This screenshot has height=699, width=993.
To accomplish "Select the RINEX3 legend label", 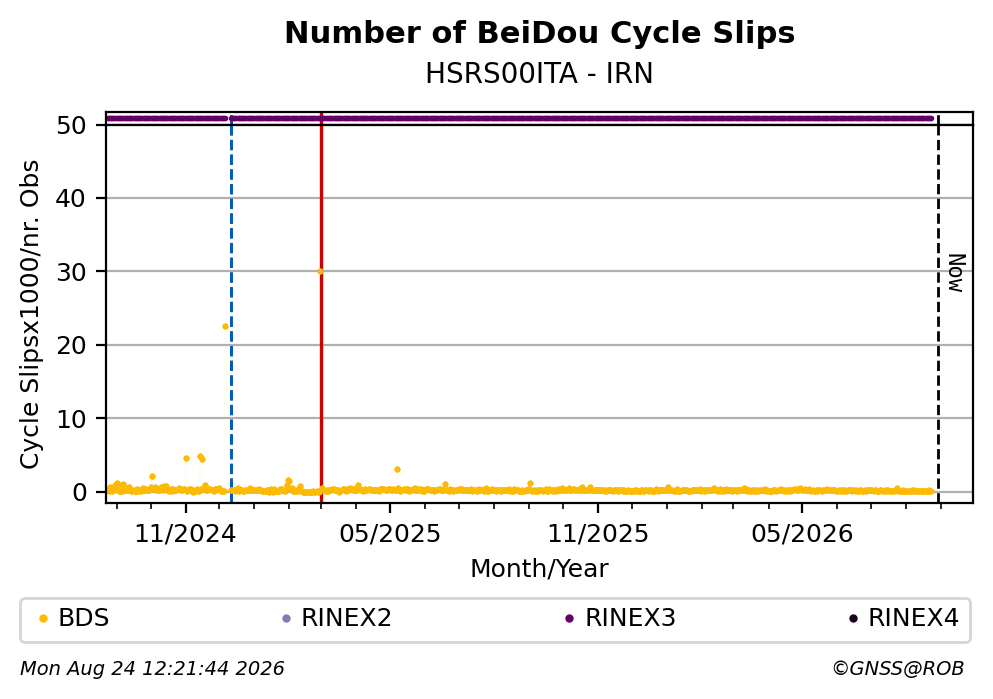I will [630, 618].
